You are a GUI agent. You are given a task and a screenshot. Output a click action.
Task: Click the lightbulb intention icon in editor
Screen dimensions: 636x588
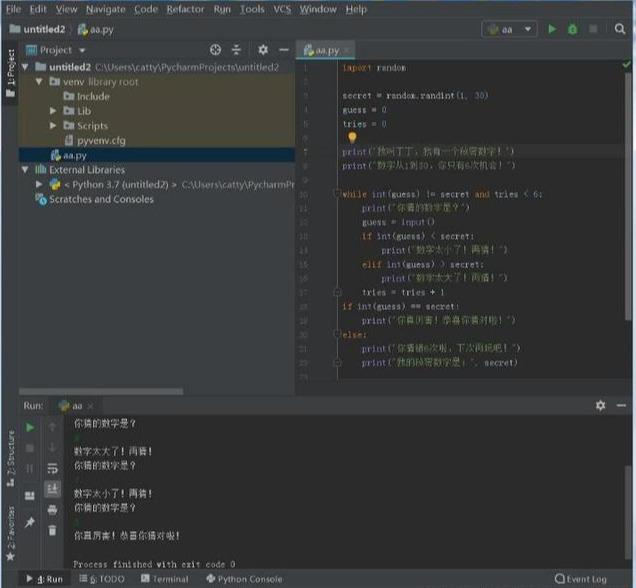tap(352, 138)
